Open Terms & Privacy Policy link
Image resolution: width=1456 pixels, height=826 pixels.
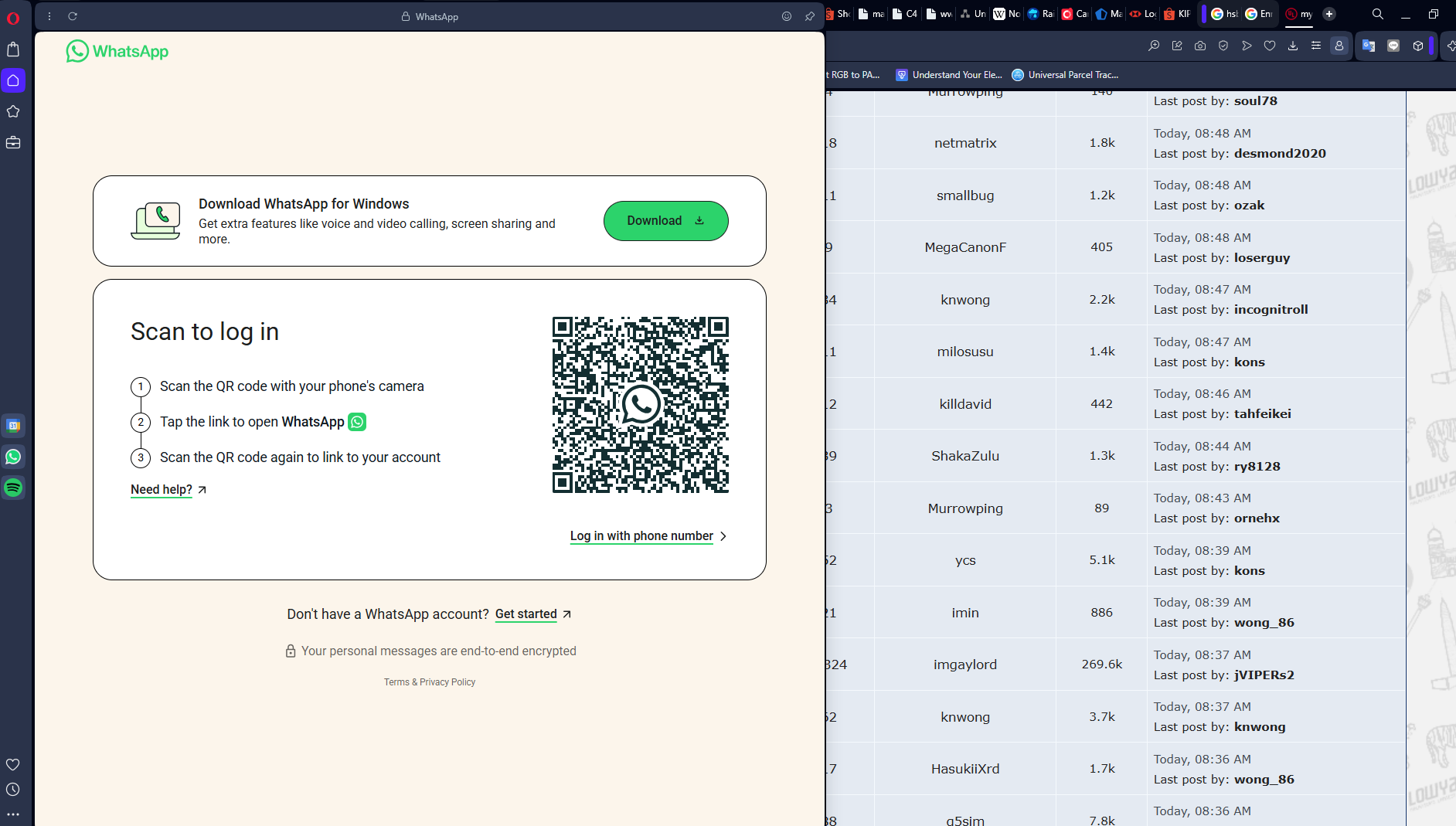(430, 682)
